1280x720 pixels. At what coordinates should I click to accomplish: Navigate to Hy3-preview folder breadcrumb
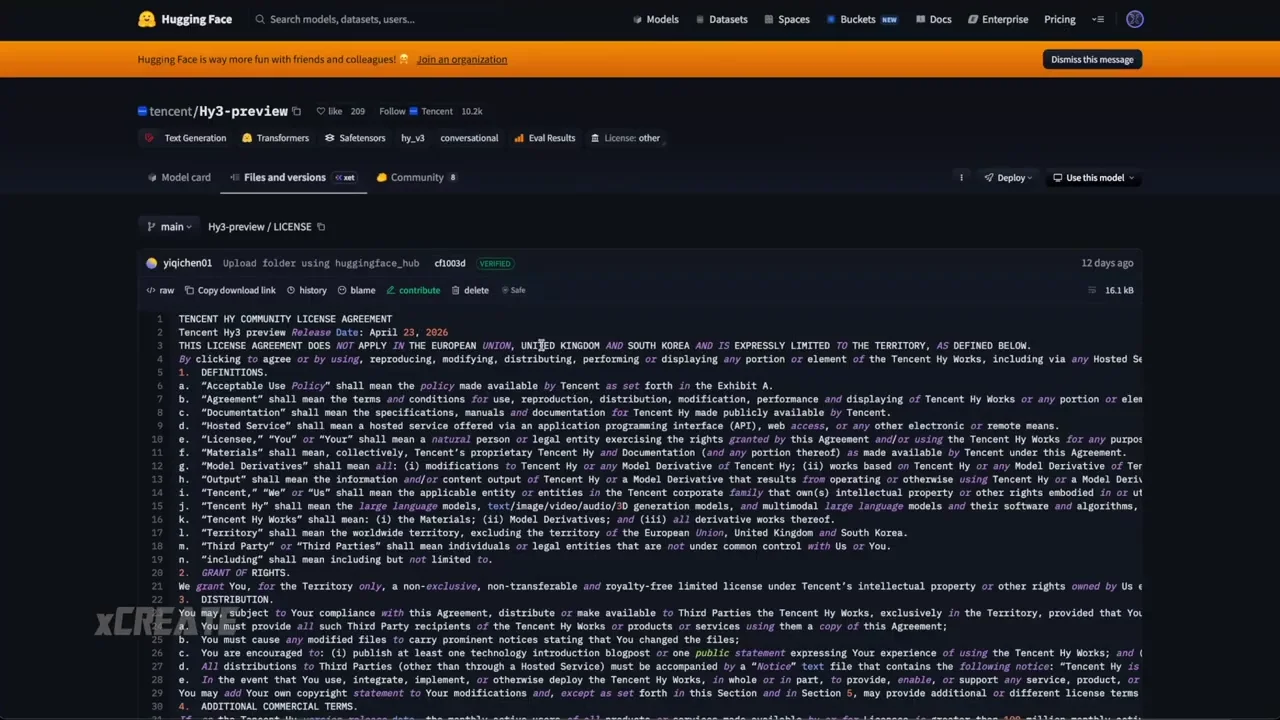[236, 227]
